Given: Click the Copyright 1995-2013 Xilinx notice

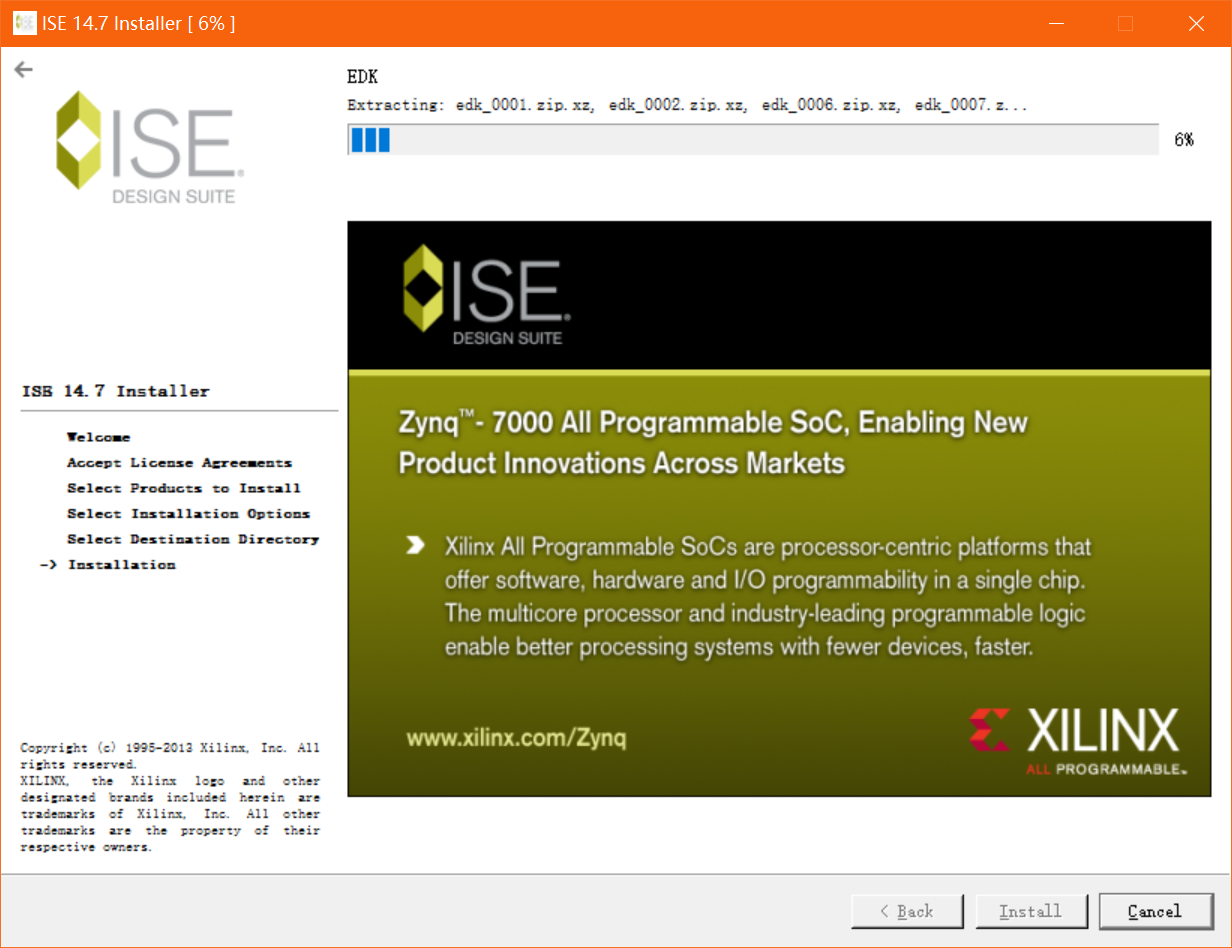Looking at the screenshot, I should [170, 797].
